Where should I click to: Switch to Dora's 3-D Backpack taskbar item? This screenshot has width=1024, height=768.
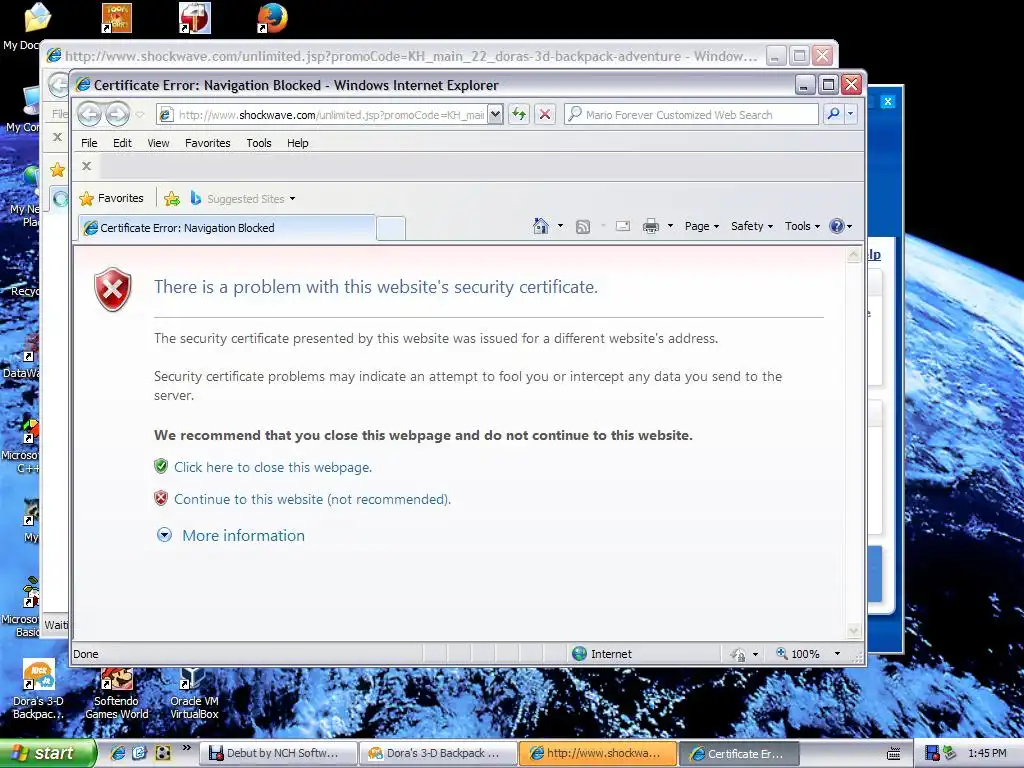pyautogui.click(x=439, y=754)
